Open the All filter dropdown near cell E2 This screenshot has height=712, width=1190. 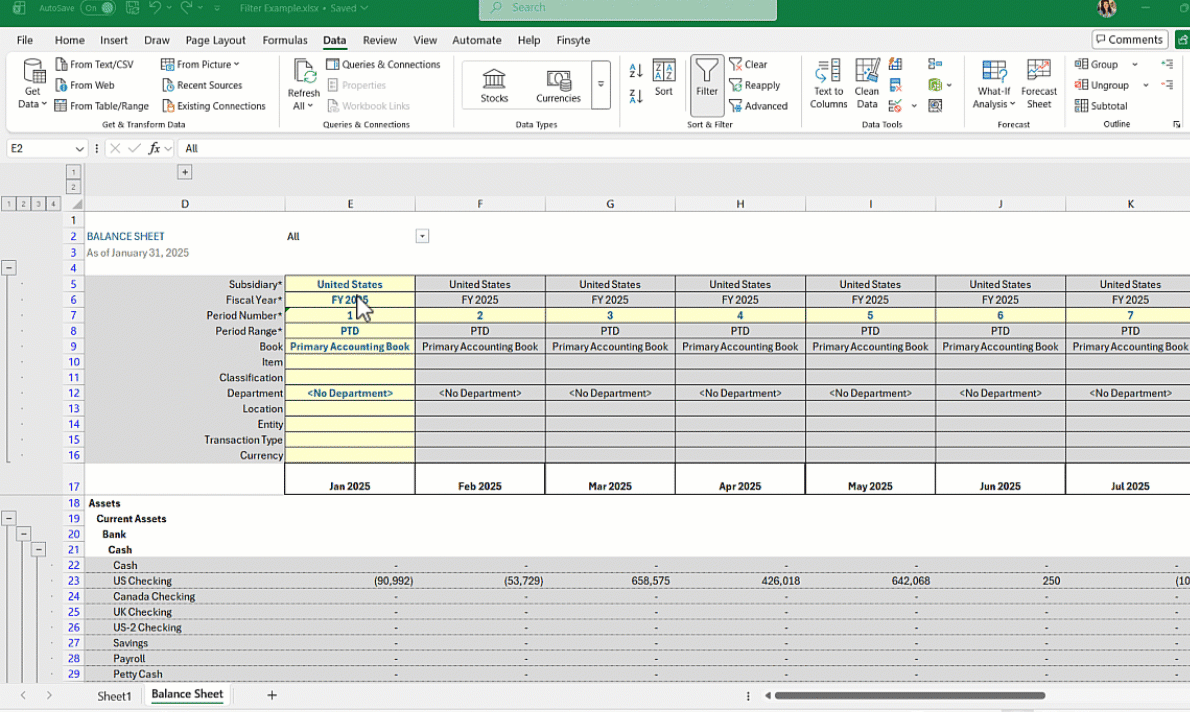pos(422,235)
